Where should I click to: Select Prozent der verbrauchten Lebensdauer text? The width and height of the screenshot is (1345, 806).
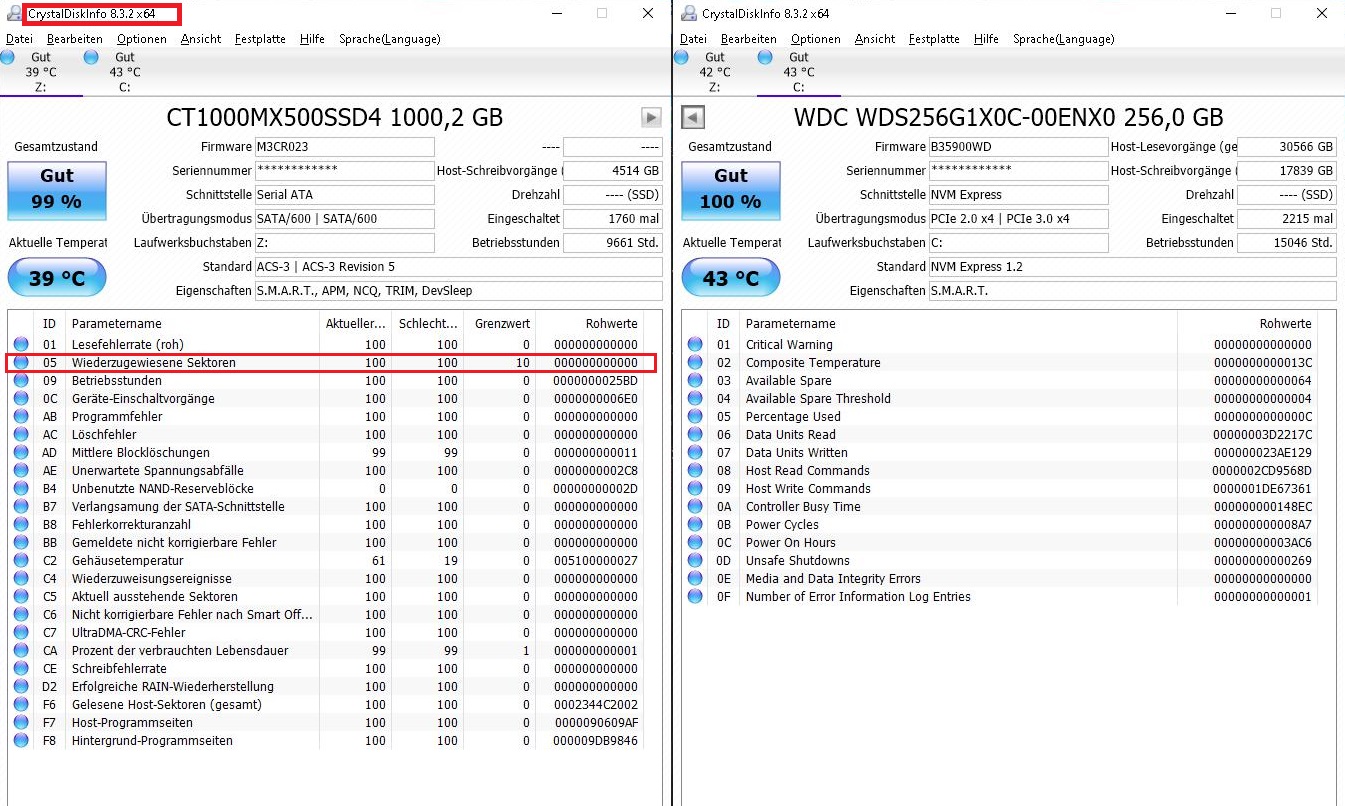coord(180,651)
